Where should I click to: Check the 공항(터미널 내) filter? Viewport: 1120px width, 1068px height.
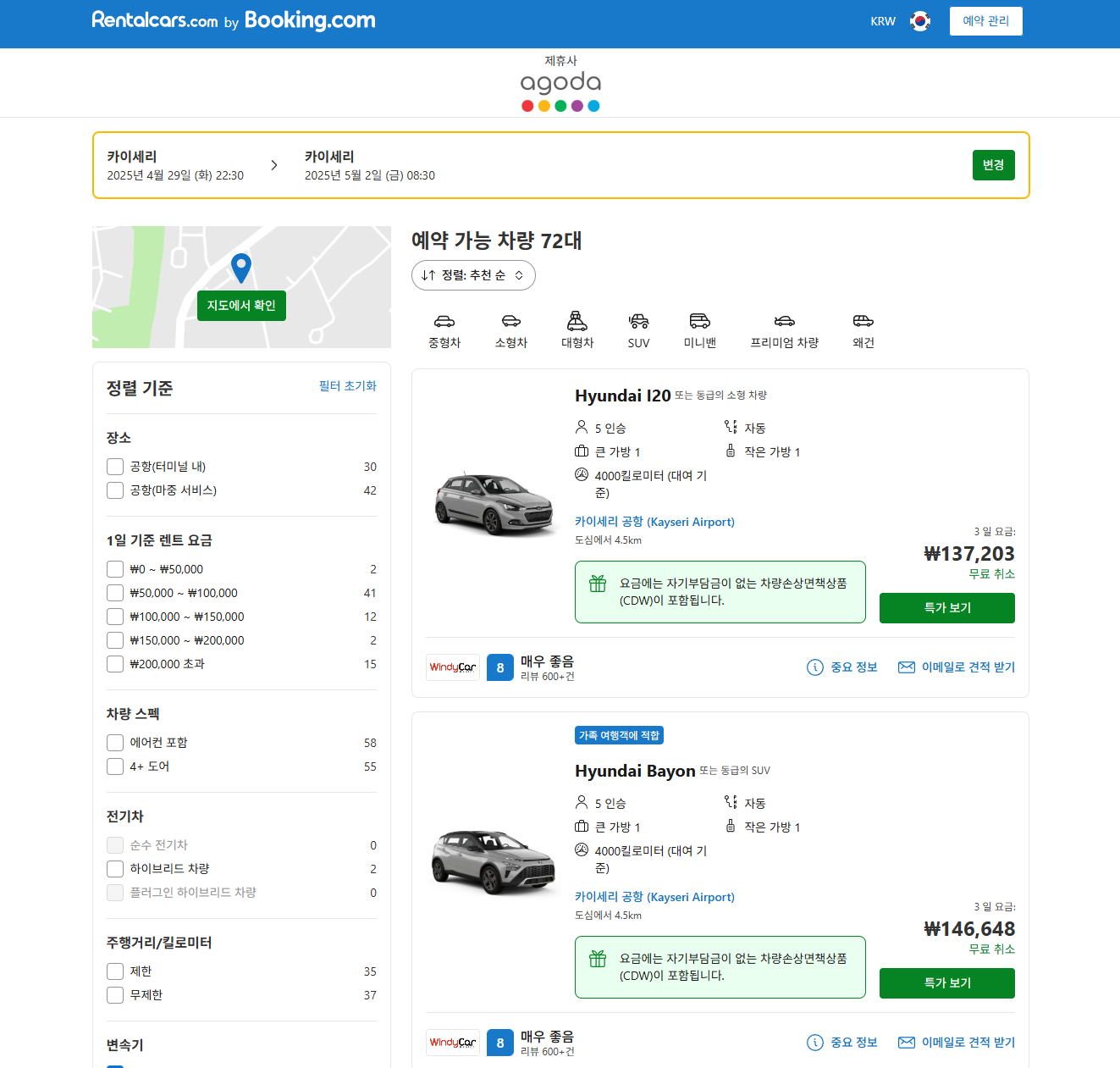pyautogui.click(x=115, y=467)
